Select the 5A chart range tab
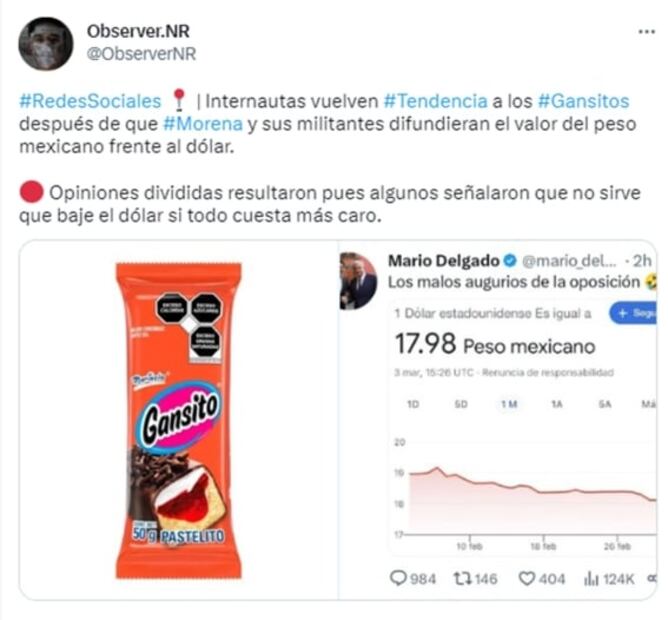Screen dimensions: 668x620 point(605,404)
